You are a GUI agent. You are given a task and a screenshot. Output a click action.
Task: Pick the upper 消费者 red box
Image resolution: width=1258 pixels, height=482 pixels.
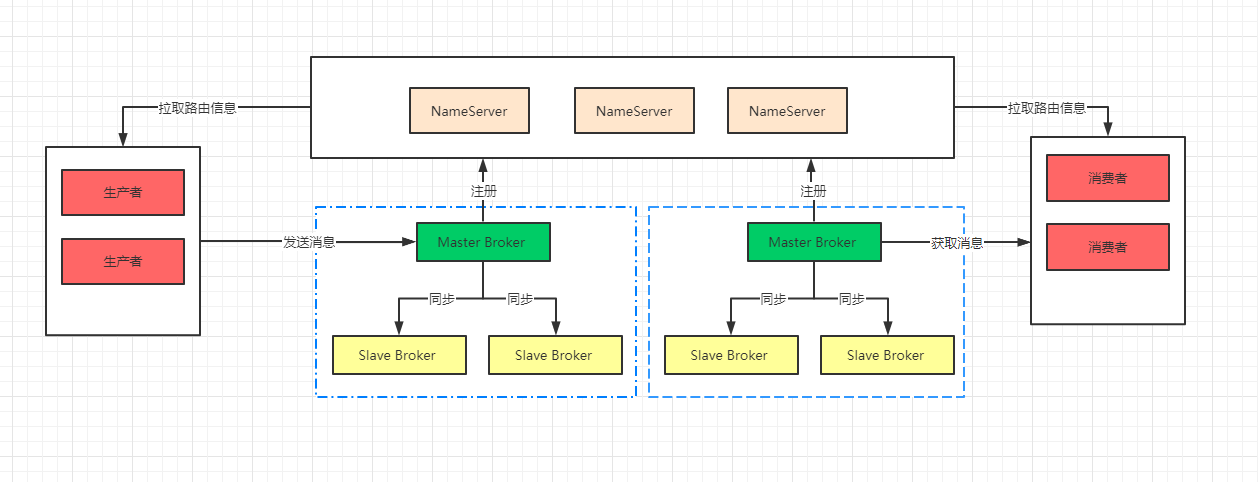click(1108, 178)
